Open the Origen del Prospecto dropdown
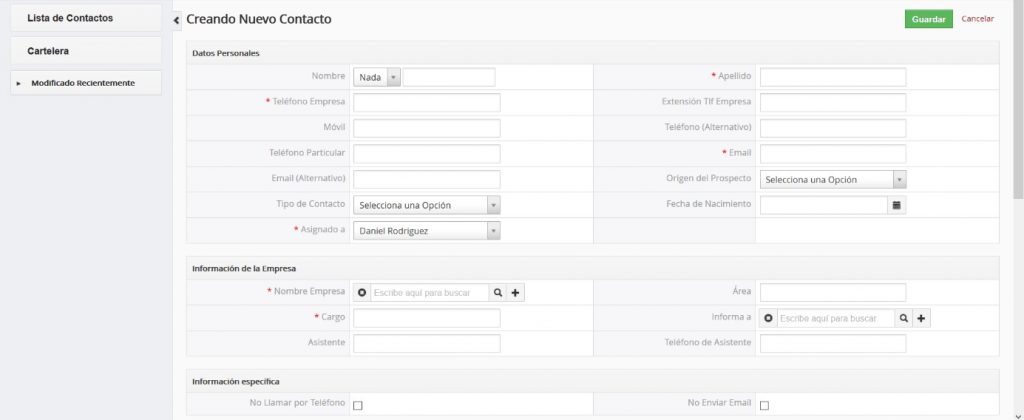The height and width of the screenshot is (420, 1024). (x=832, y=180)
